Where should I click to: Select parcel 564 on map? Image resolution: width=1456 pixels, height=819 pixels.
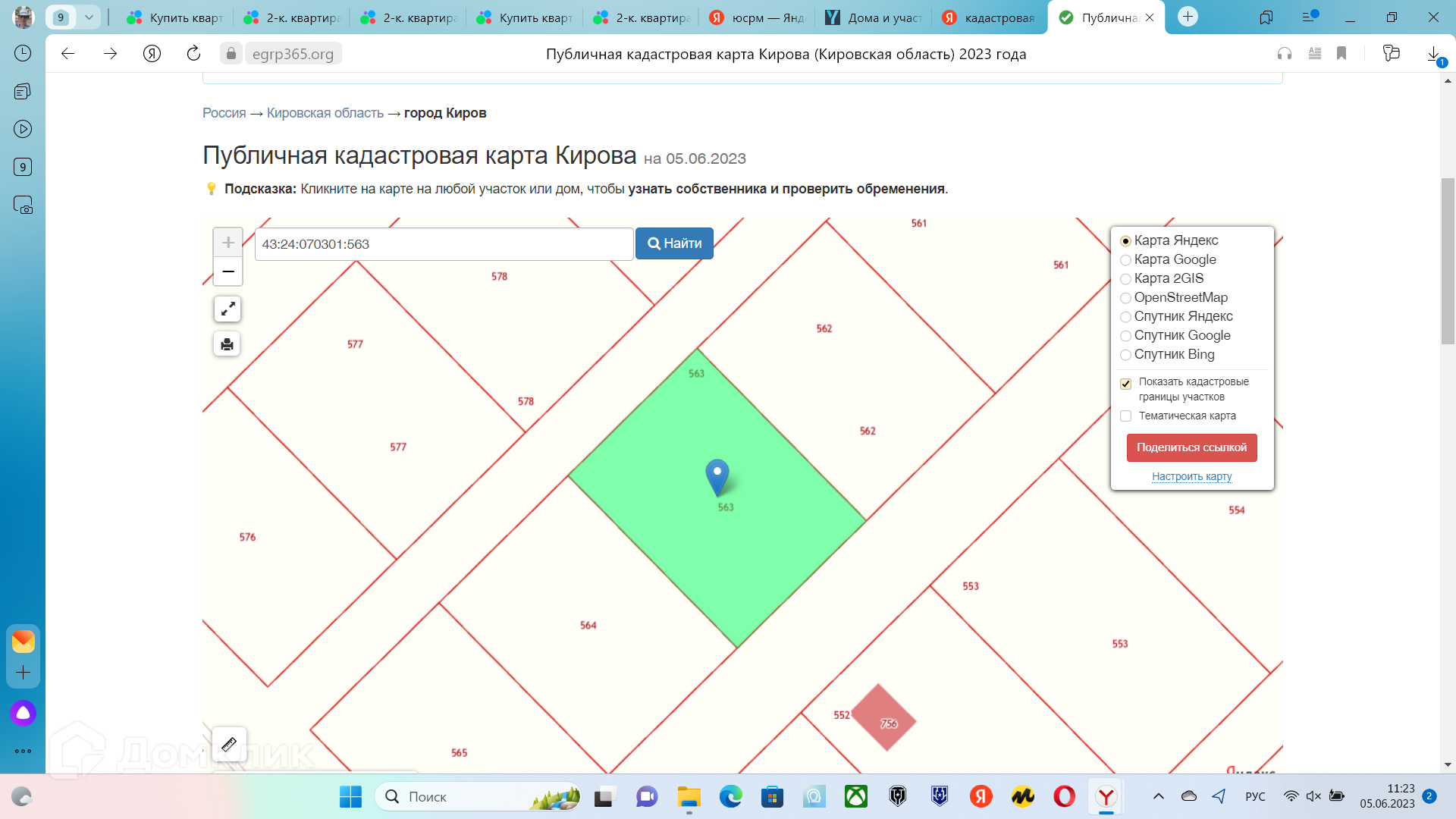588,625
